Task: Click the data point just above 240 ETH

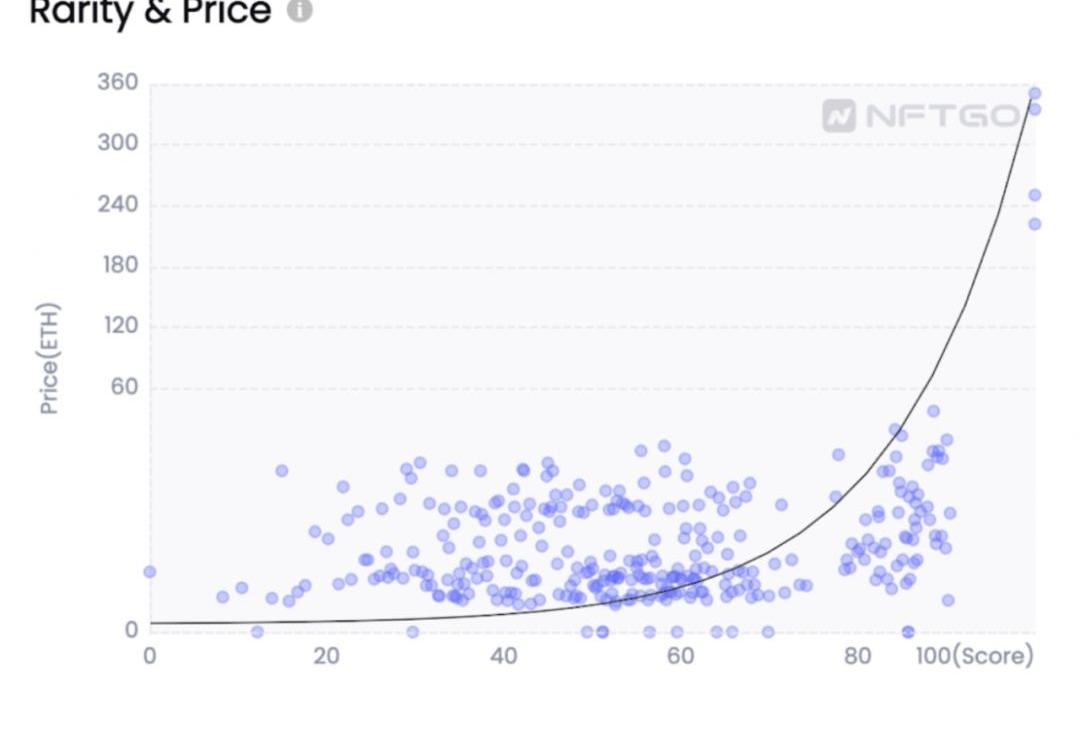Action: point(1034,195)
